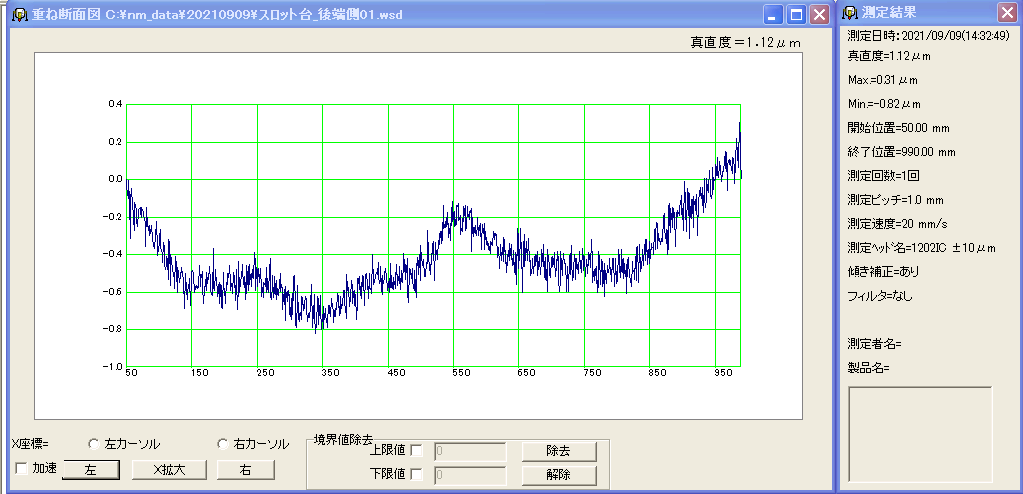Focus the 上限値 value input field

(470, 451)
